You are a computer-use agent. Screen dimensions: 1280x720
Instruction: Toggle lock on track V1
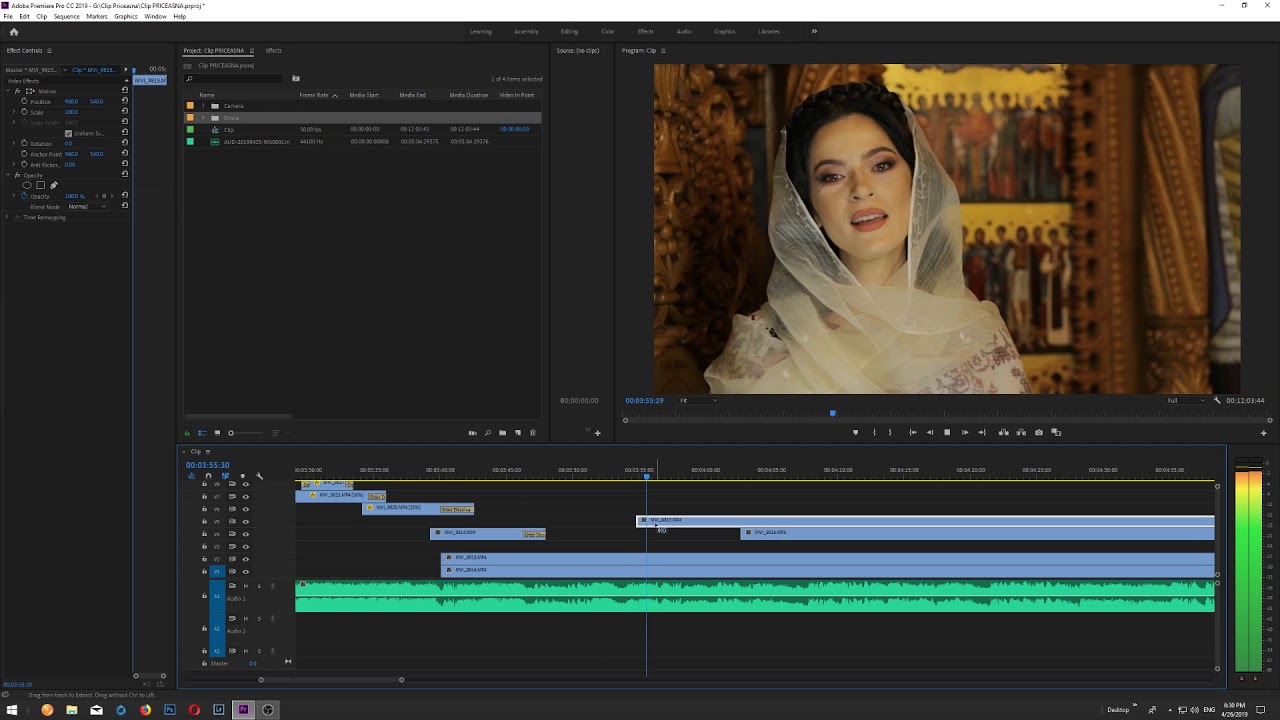(204, 571)
